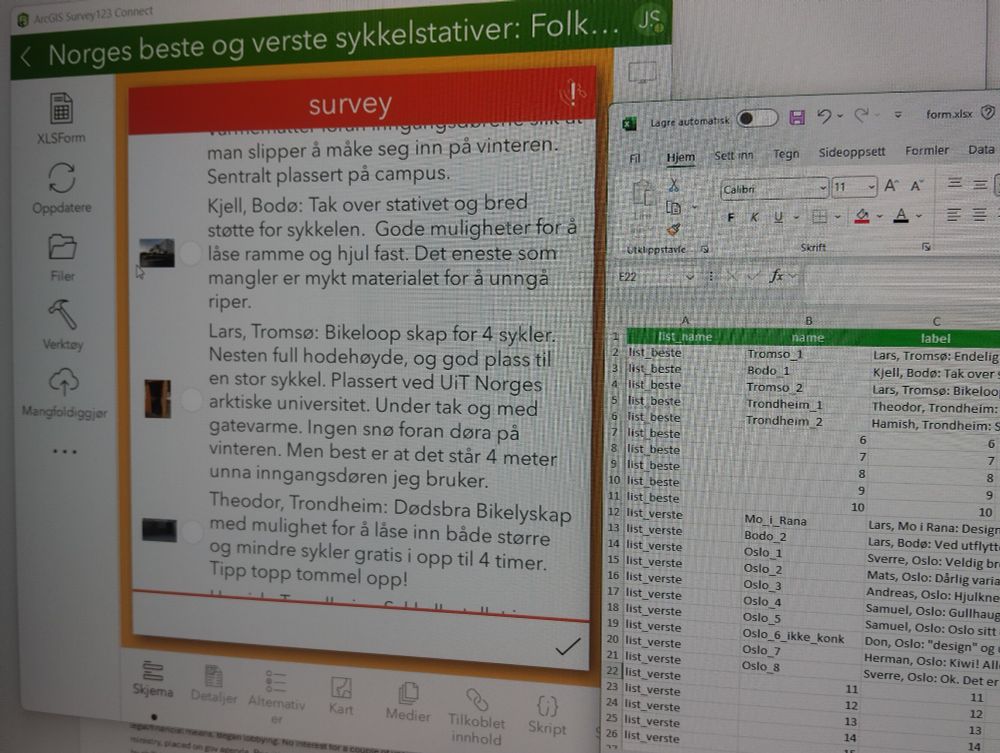Click the Mangfoldiggjør cloud upload icon
This screenshot has height=753, width=1000.
click(x=63, y=383)
